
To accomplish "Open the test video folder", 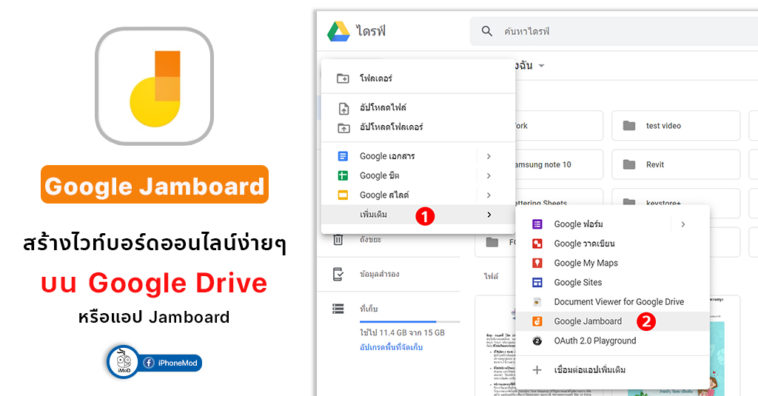I will [676, 126].
